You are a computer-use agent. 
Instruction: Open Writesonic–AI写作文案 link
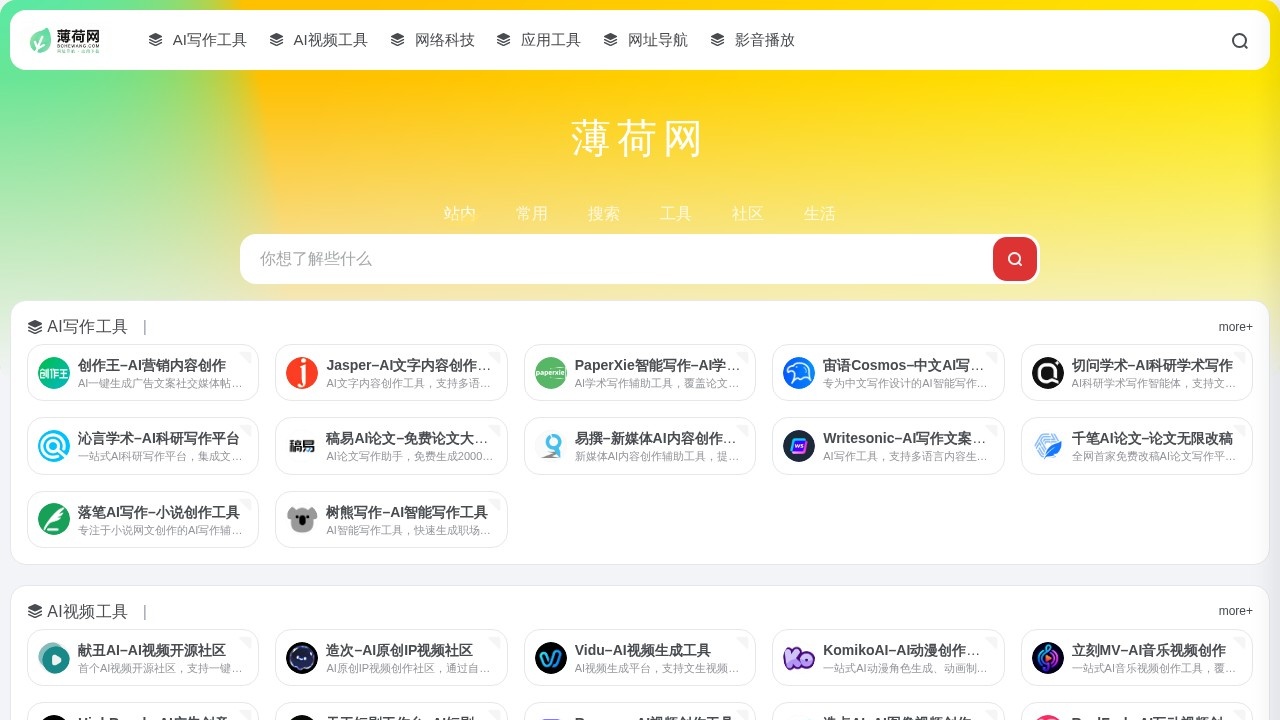906,438
